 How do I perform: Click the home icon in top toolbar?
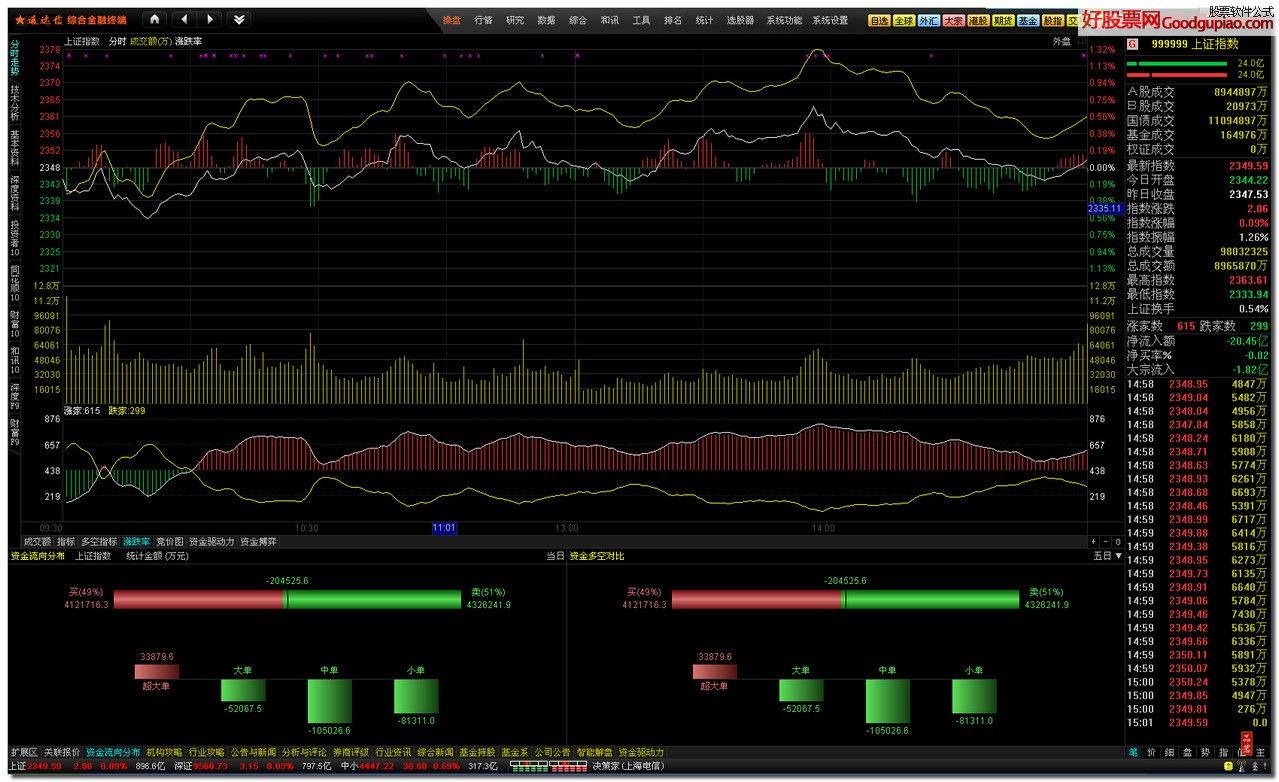pyautogui.click(x=155, y=19)
